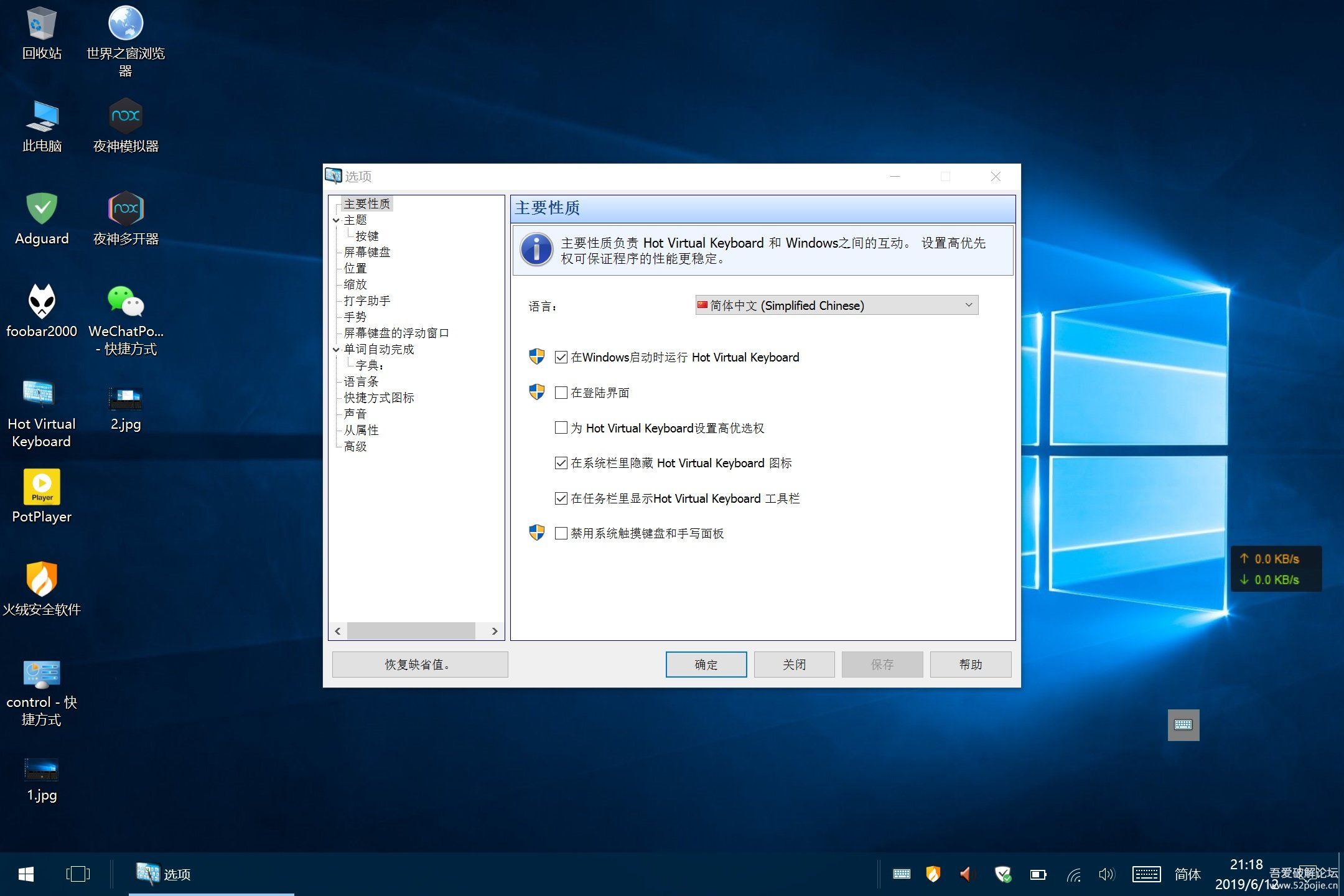Click the tree panel horizontal scrollbar thumb
1344x896 pixels.
pyautogui.click(x=411, y=631)
